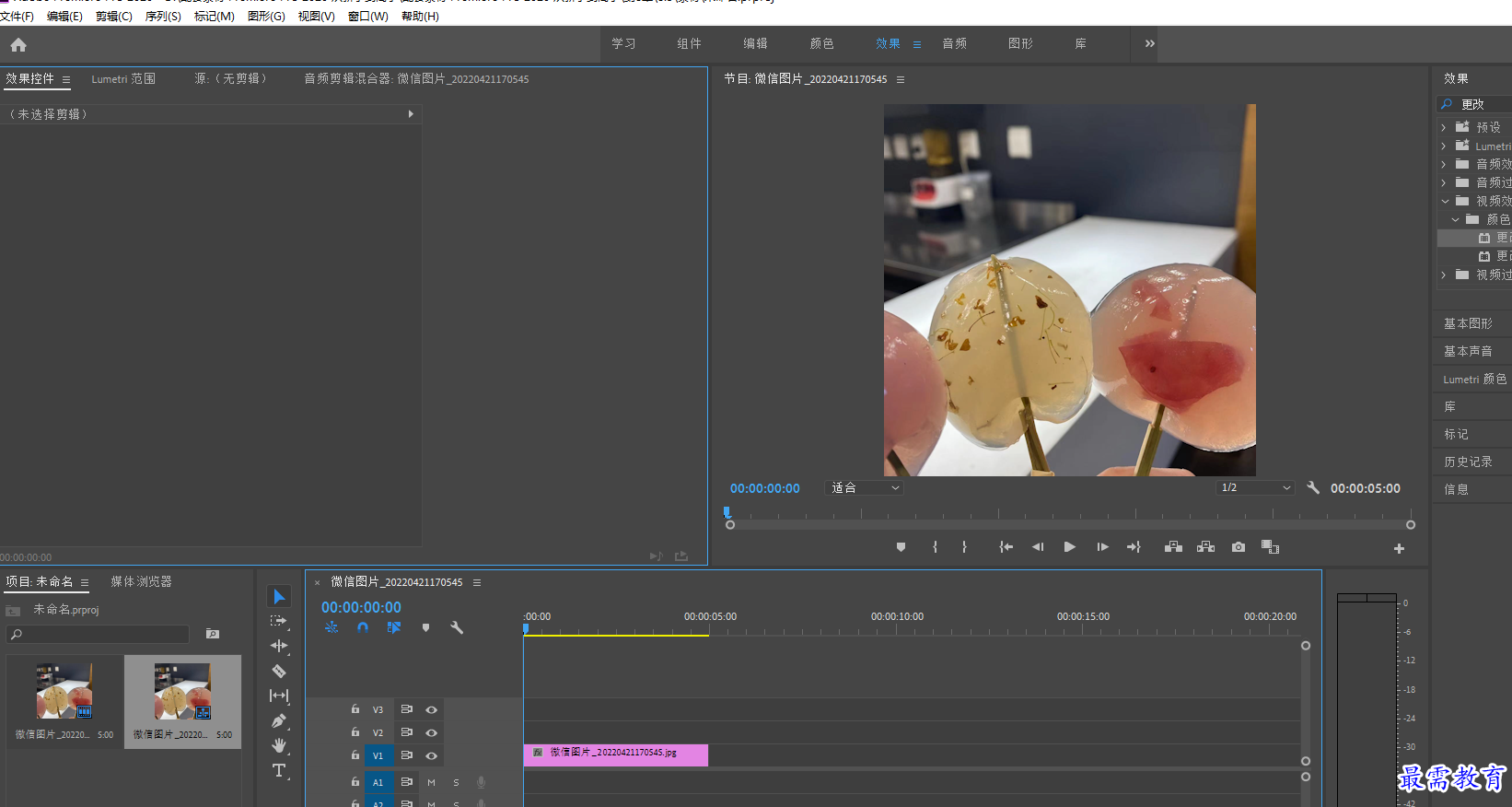Open workspace overflow chevron menu
This screenshot has height=807, width=1512.
[1149, 43]
